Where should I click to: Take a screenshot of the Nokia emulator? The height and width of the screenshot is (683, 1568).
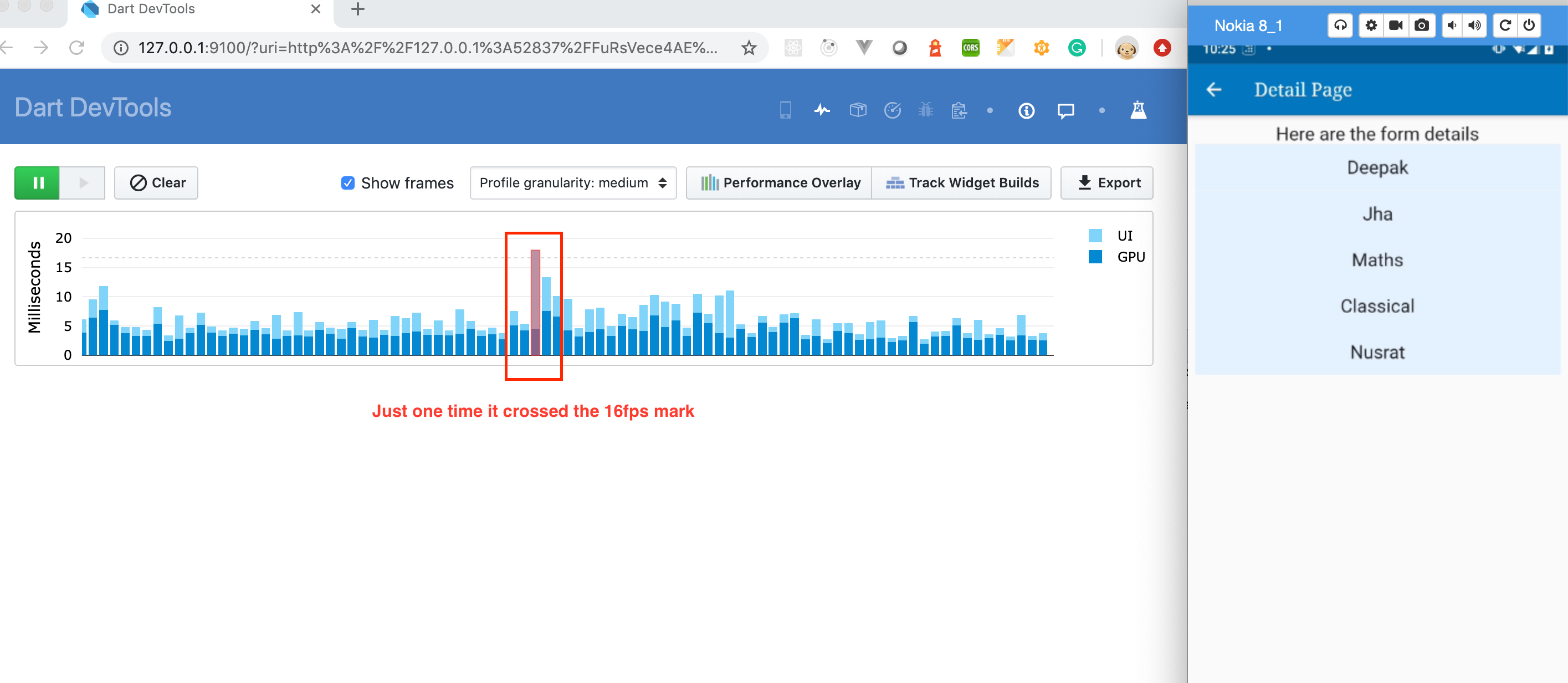click(1422, 26)
